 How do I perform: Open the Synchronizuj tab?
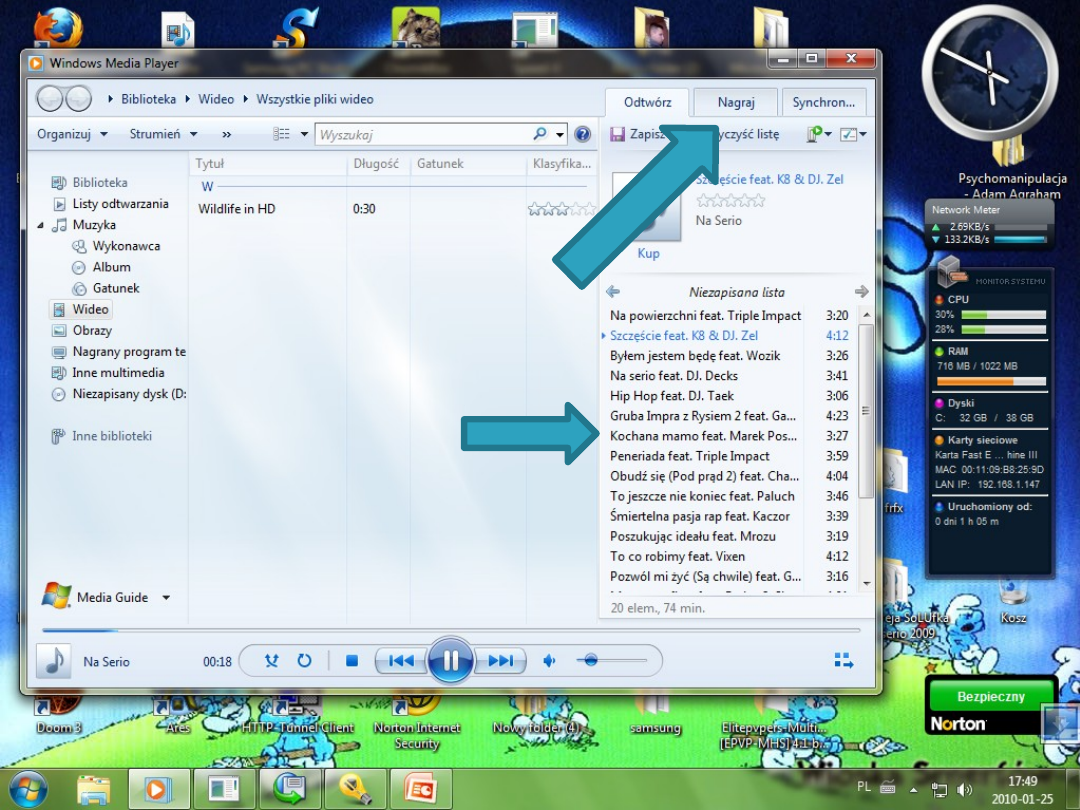tap(824, 101)
